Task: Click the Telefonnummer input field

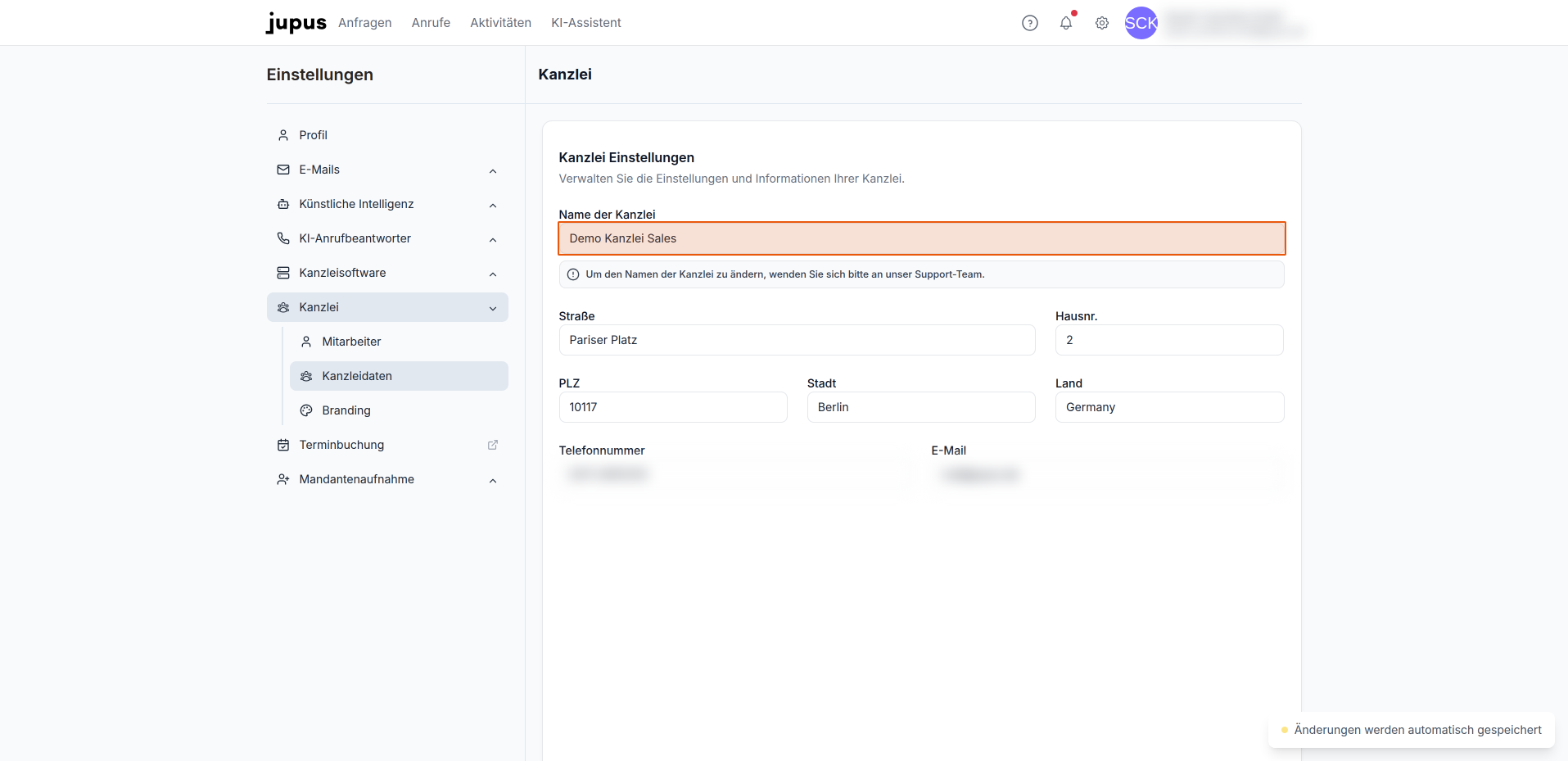Action: [735, 474]
